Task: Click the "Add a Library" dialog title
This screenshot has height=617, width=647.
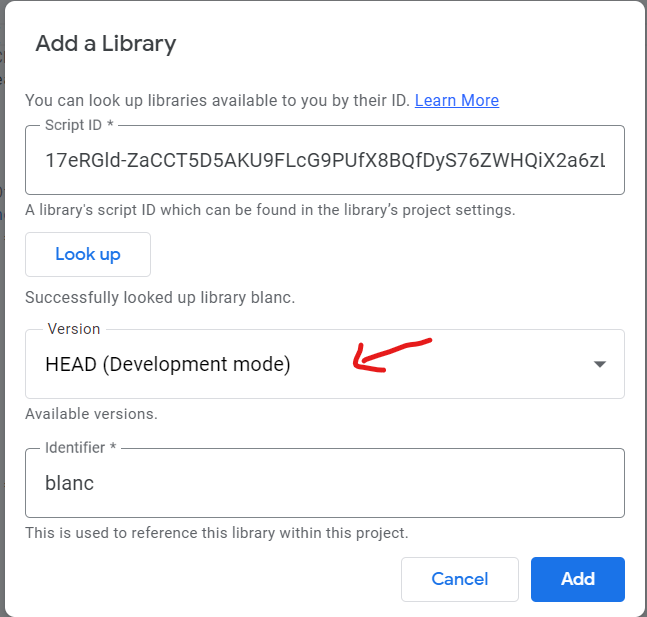Action: click(x=105, y=44)
